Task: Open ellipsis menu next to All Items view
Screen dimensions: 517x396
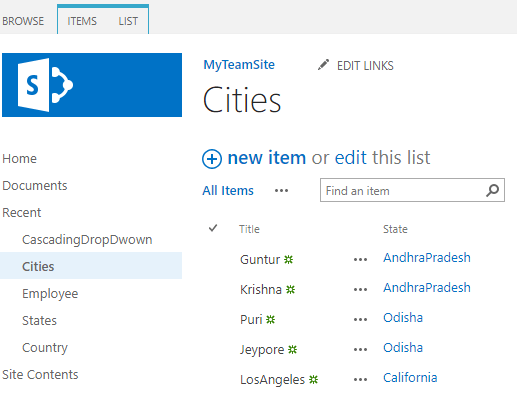Action: tap(281, 191)
